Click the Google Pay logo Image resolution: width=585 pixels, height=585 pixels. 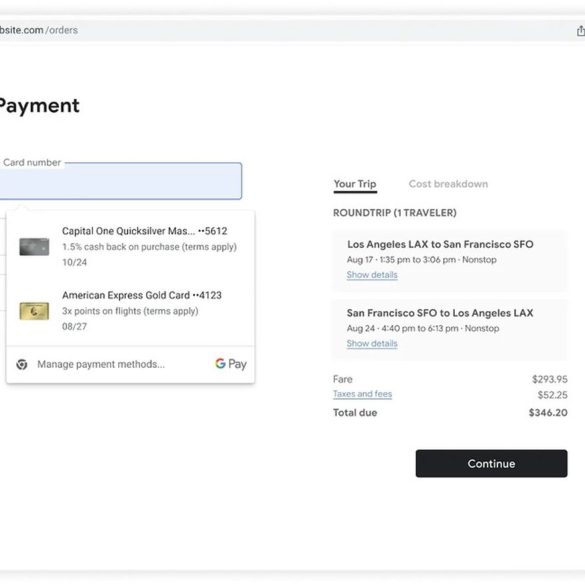tap(231, 364)
